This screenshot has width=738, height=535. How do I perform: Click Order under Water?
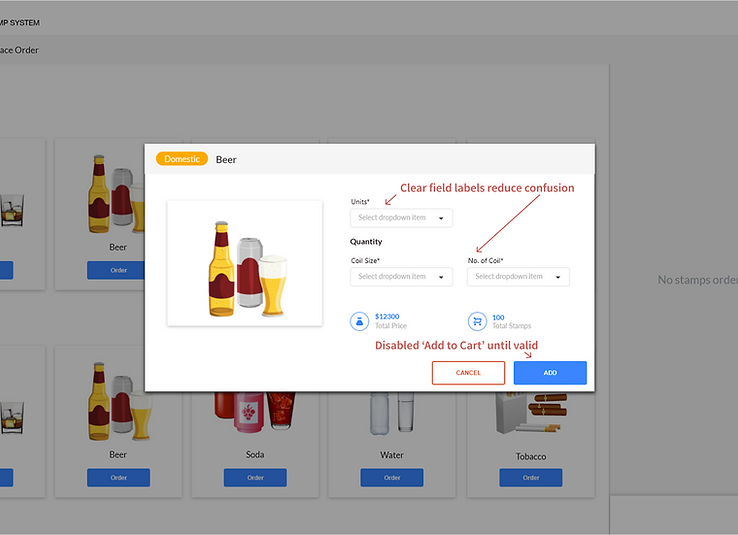tap(392, 478)
